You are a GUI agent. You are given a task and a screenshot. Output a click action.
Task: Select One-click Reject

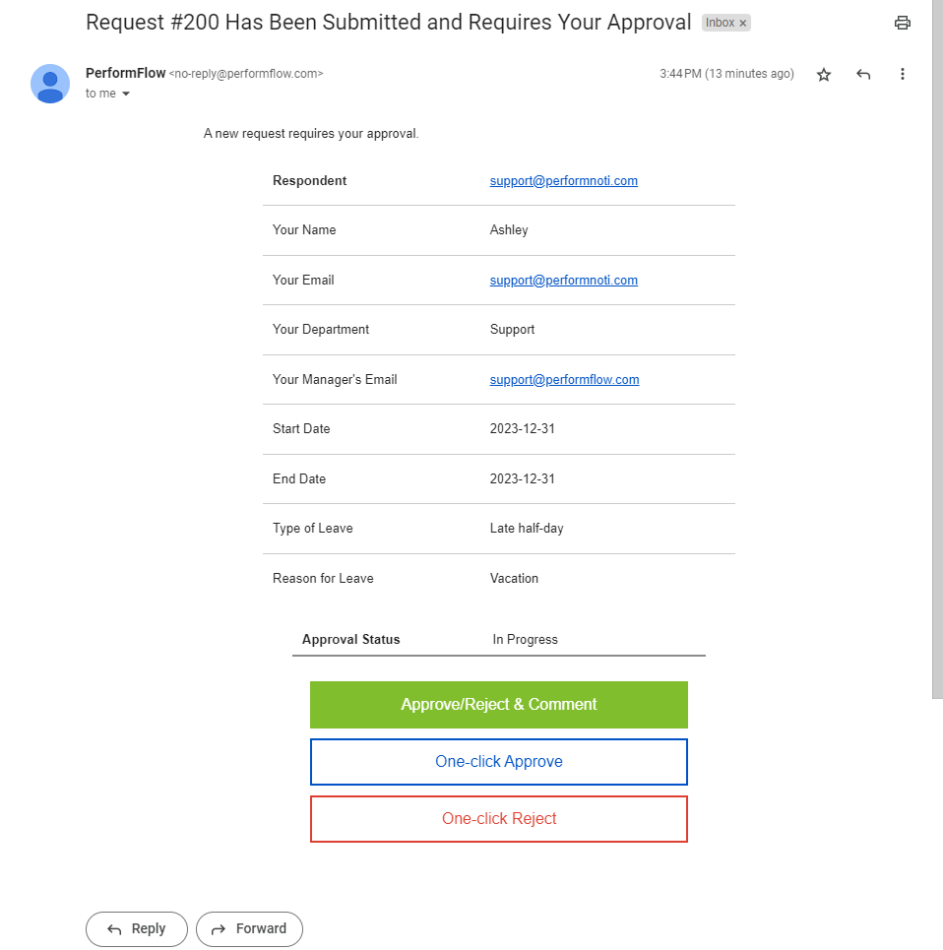pos(498,818)
